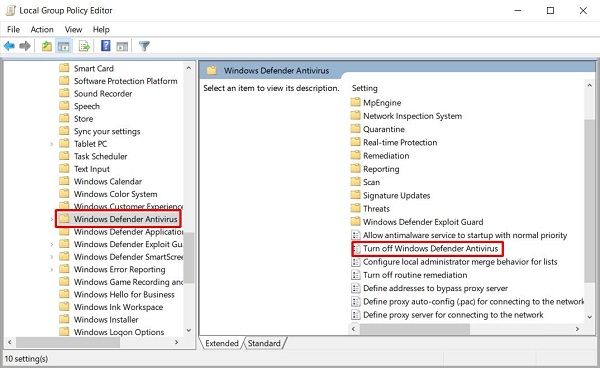Click the Up one level folder icon
This screenshot has width=600, height=368.
click(47, 46)
